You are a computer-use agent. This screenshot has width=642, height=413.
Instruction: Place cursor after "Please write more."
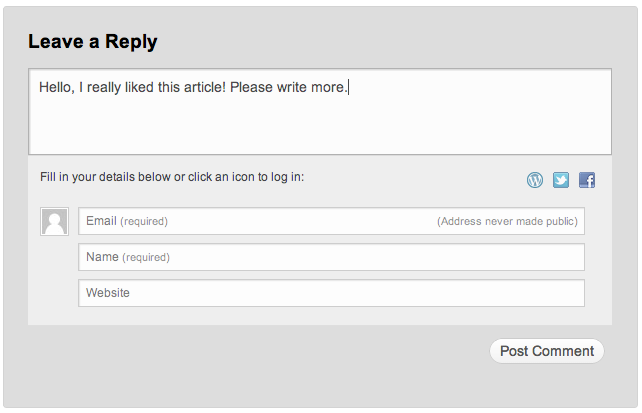point(348,88)
